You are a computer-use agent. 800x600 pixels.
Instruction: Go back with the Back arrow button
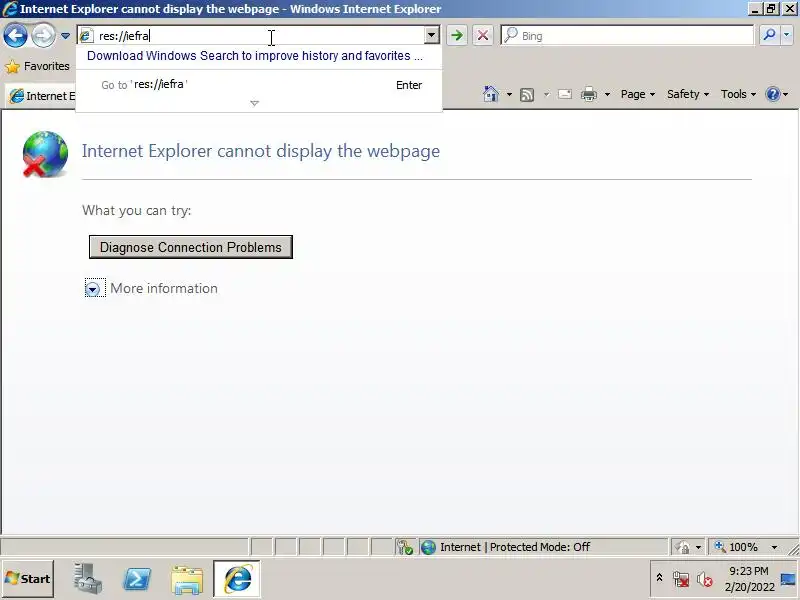coord(15,36)
